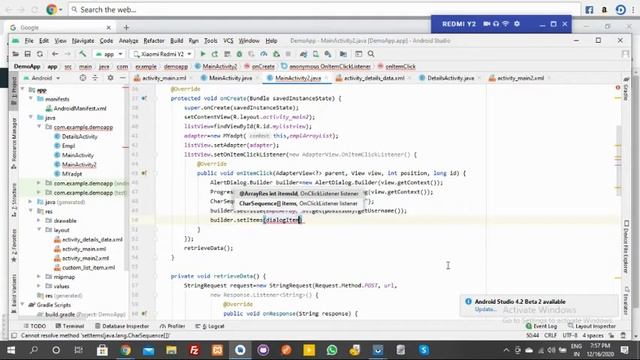The width and height of the screenshot is (640, 360).
Task: Click the Update link in notification
Action: tap(484, 309)
